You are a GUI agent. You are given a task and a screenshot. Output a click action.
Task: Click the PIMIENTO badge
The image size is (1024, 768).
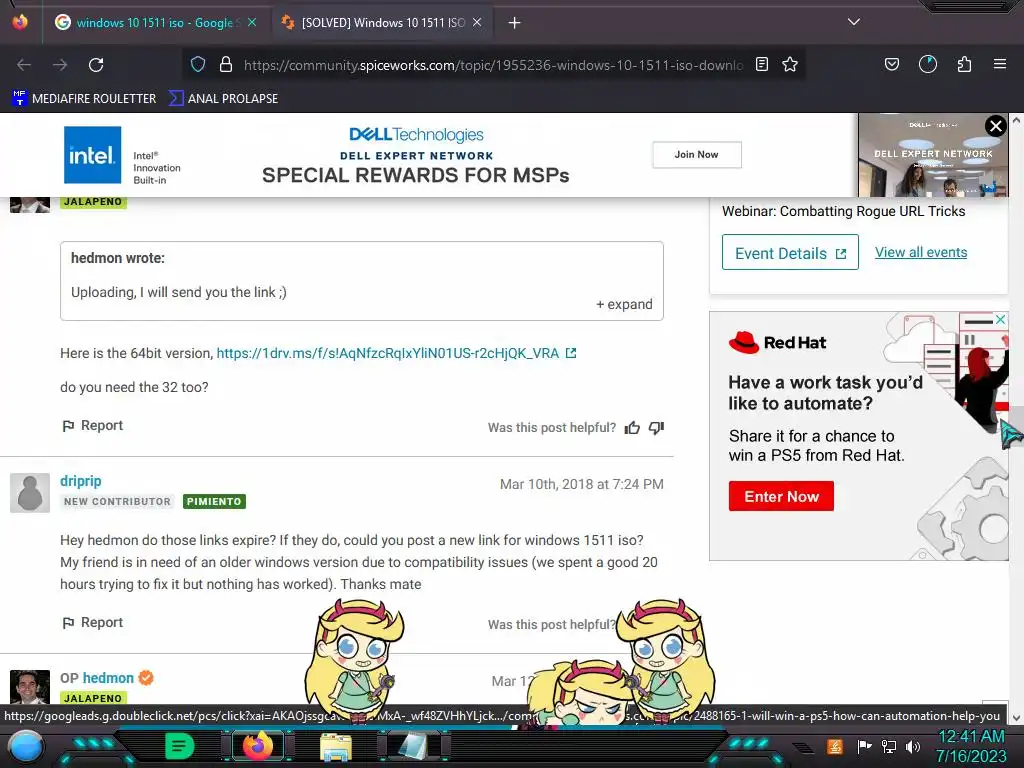click(214, 502)
